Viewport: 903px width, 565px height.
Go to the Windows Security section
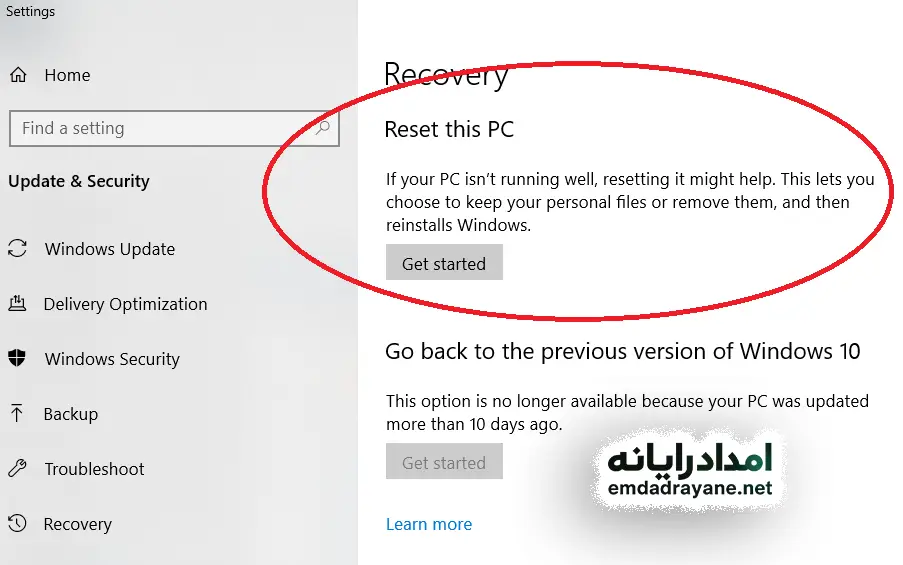point(112,359)
